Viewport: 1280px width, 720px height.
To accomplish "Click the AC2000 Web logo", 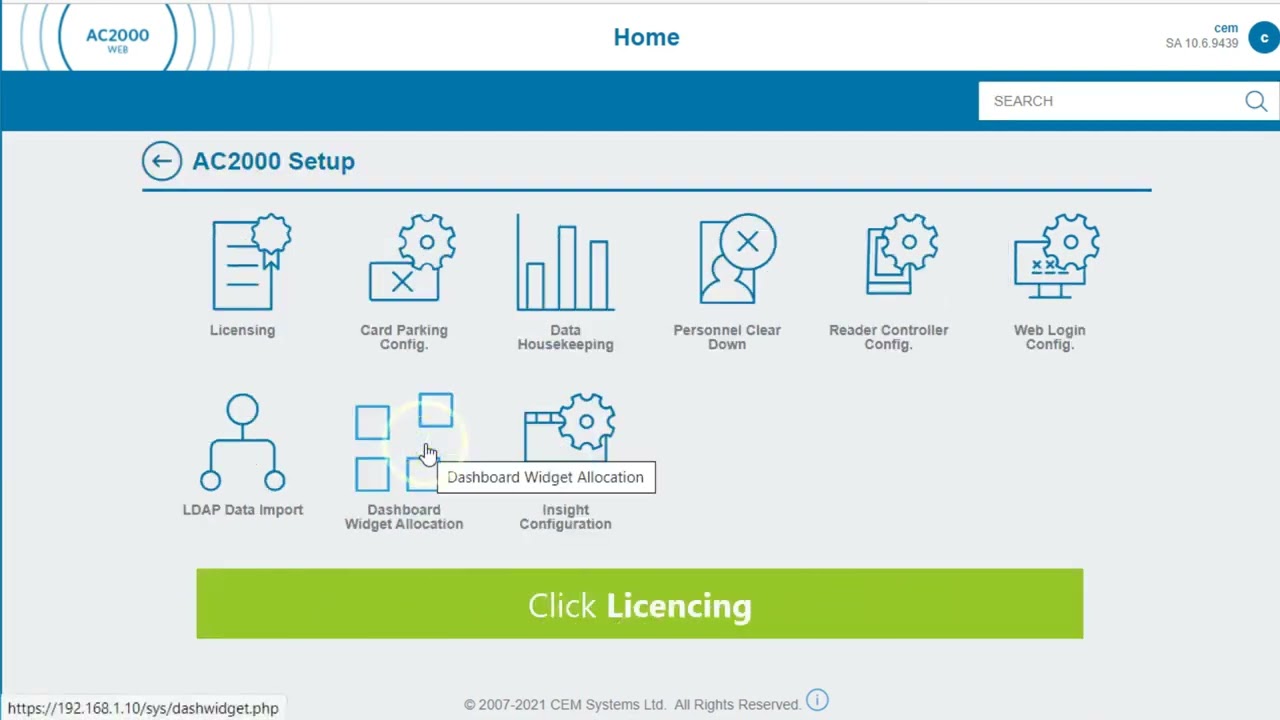I will coord(117,37).
